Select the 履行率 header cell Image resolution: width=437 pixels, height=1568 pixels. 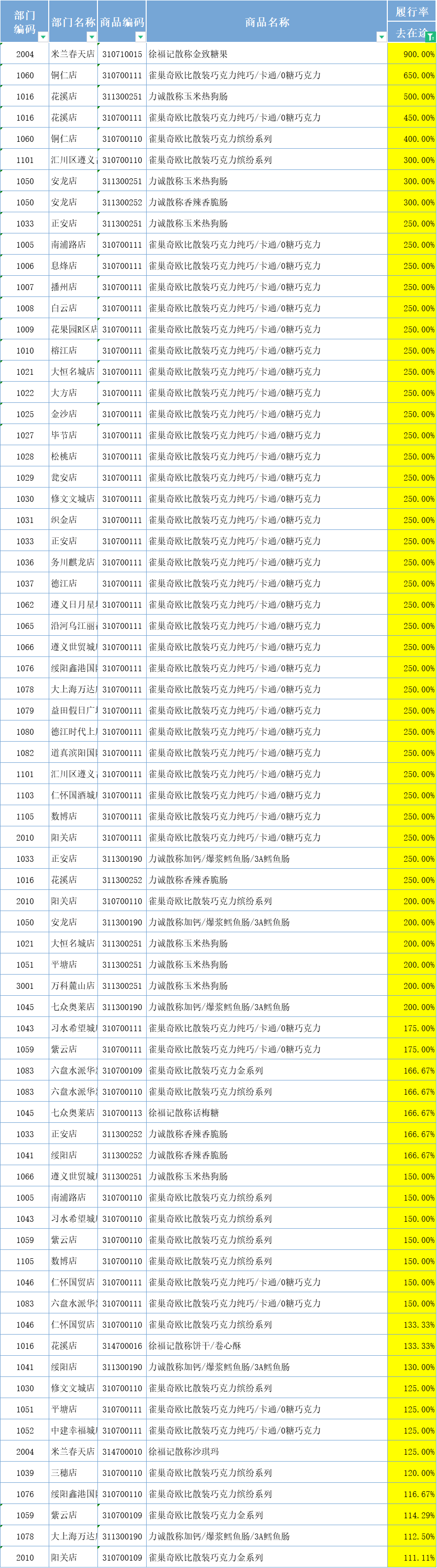pyautogui.click(x=411, y=11)
